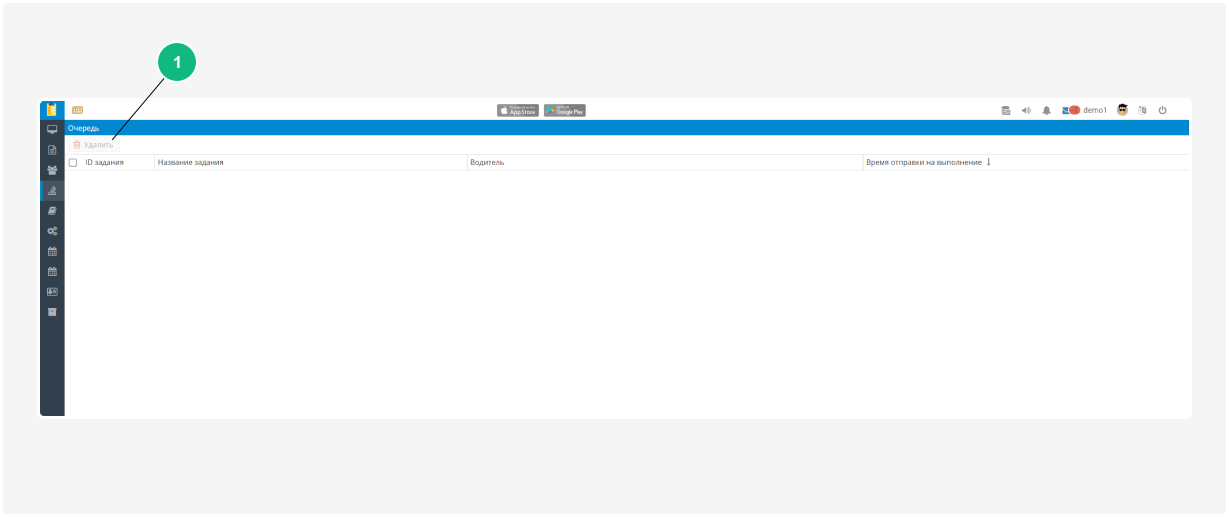Open the App Store download badge

[518, 110]
